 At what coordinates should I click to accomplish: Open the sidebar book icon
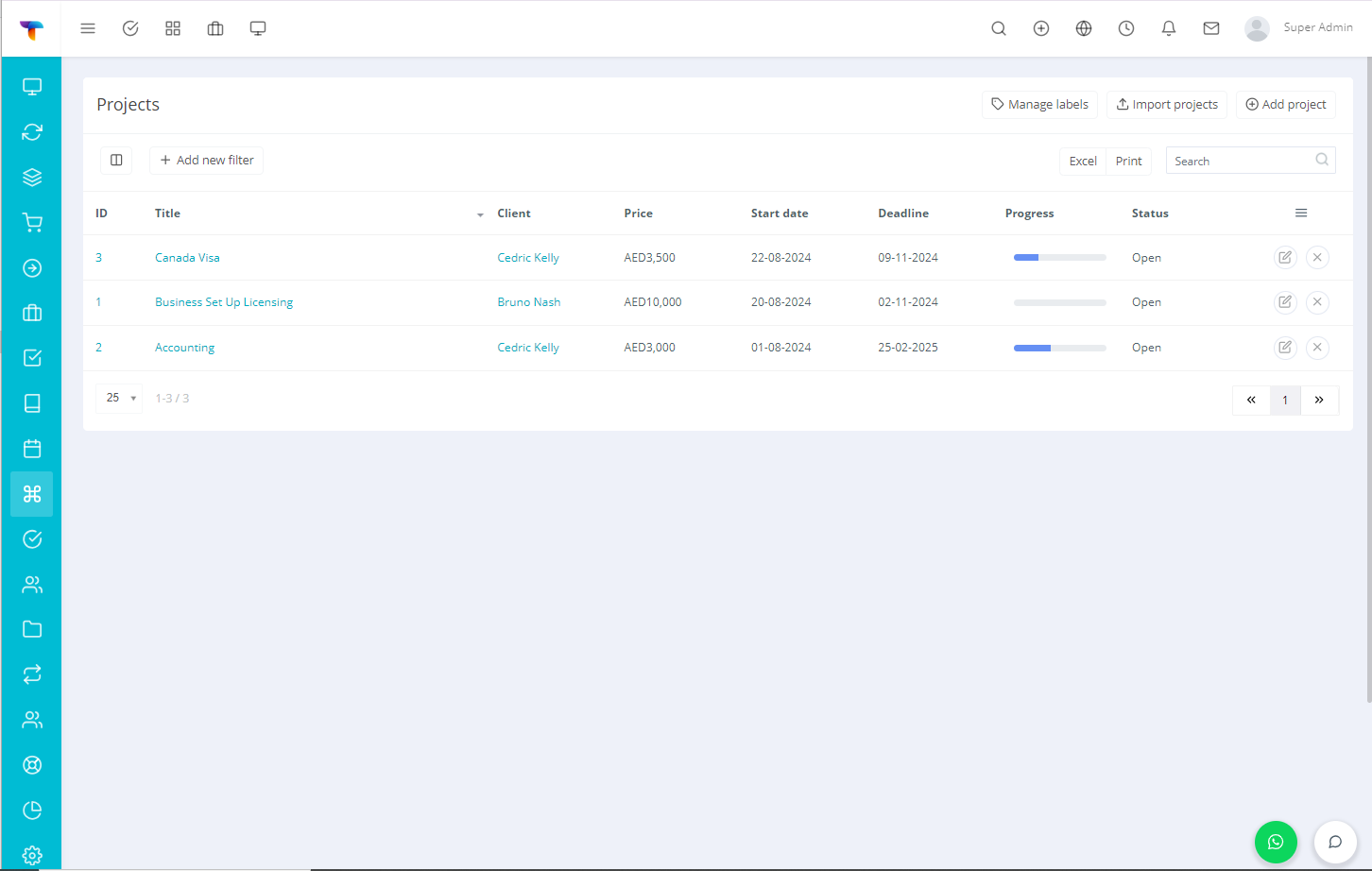[x=32, y=403]
